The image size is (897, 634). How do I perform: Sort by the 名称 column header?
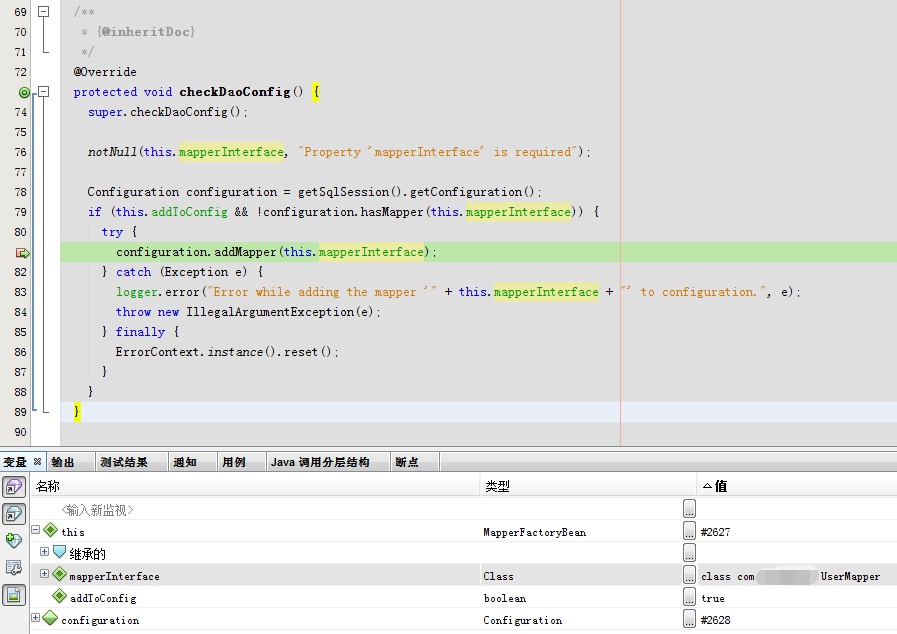(x=255, y=486)
